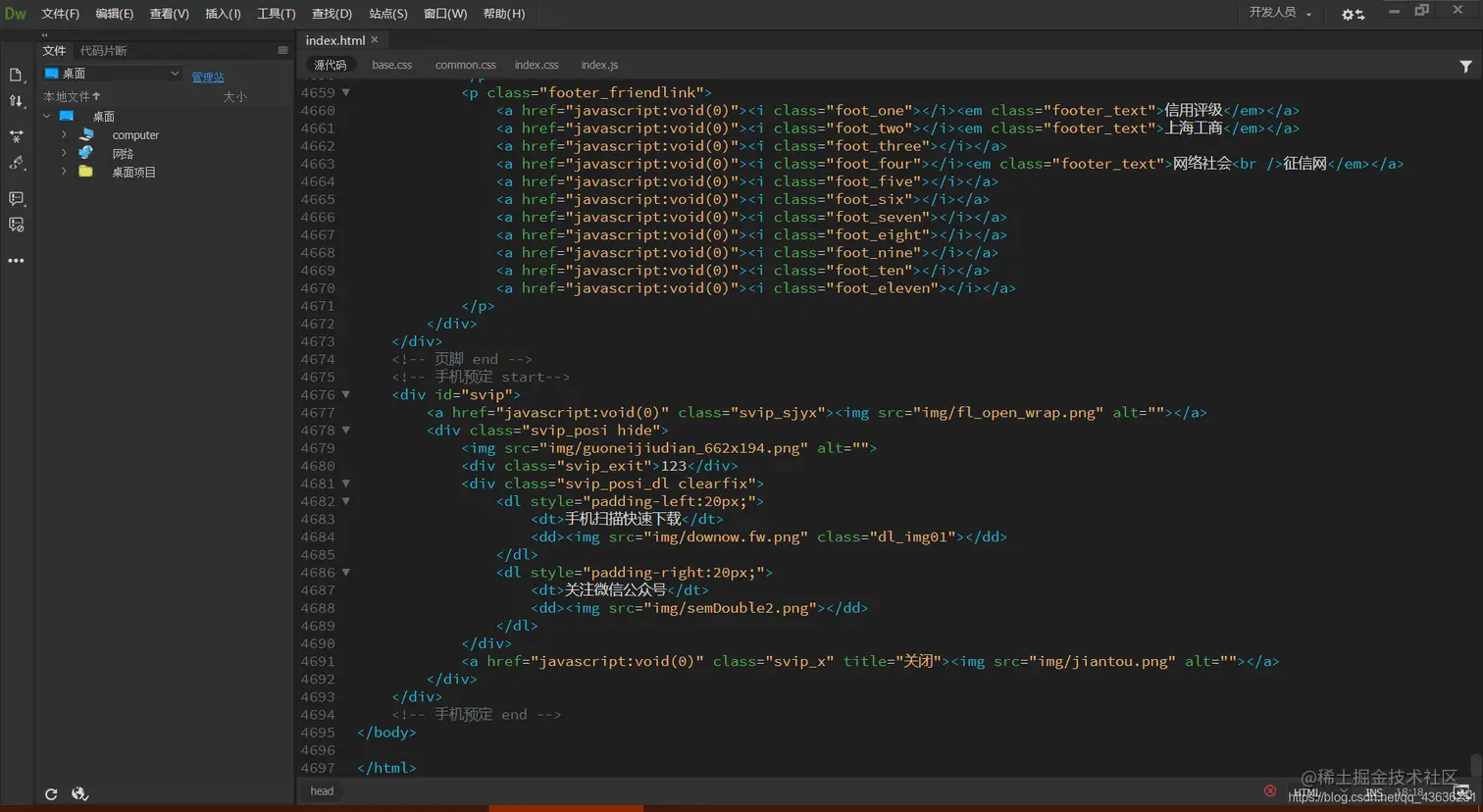Click the format source code icon
This screenshot has height=812, width=1483.
coord(16,163)
